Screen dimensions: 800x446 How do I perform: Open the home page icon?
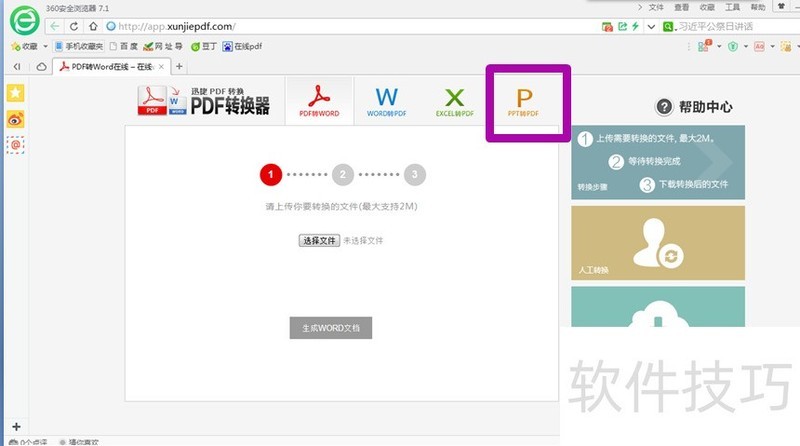click(x=93, y=27)
